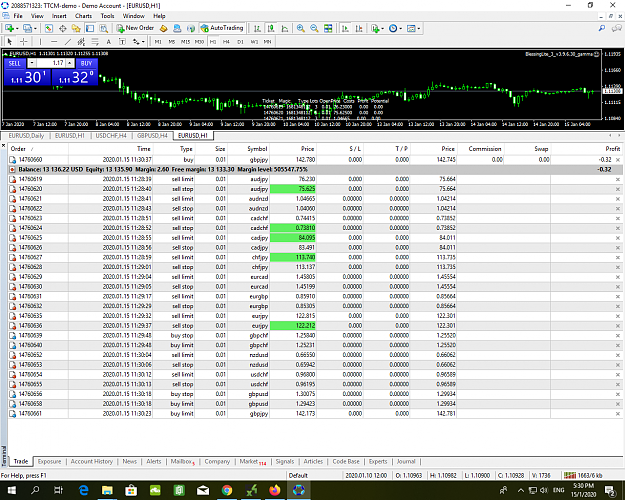The width and height of the screenshot is (625, 500).
Task: Sort the orders by the Symbol column
Action: tap(248, 149)
